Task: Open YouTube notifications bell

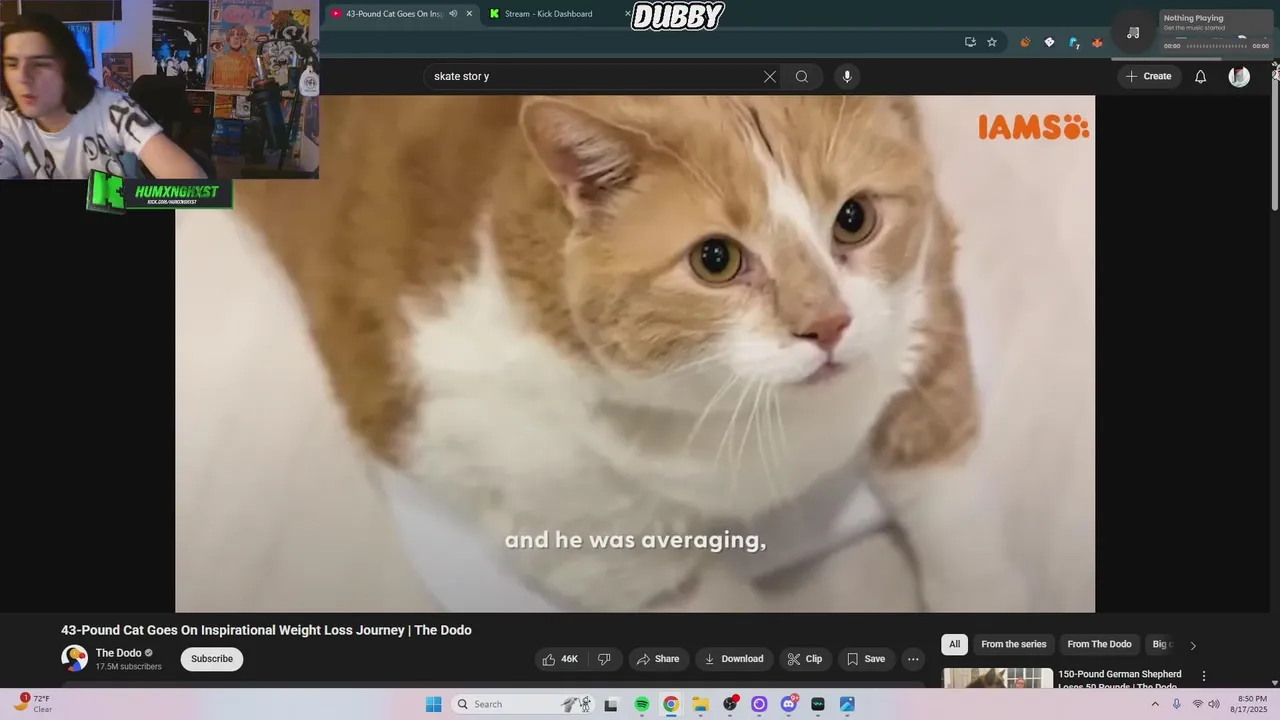Action: tap(1200, 77)
